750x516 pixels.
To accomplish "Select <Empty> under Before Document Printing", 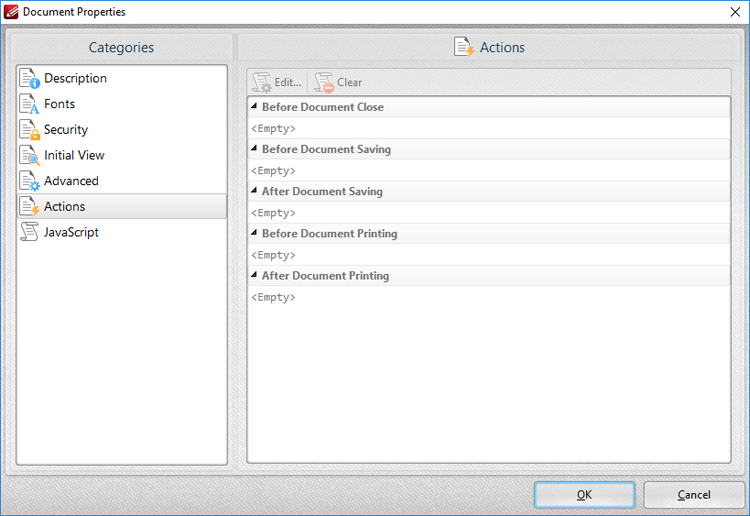I will [274, 255].
